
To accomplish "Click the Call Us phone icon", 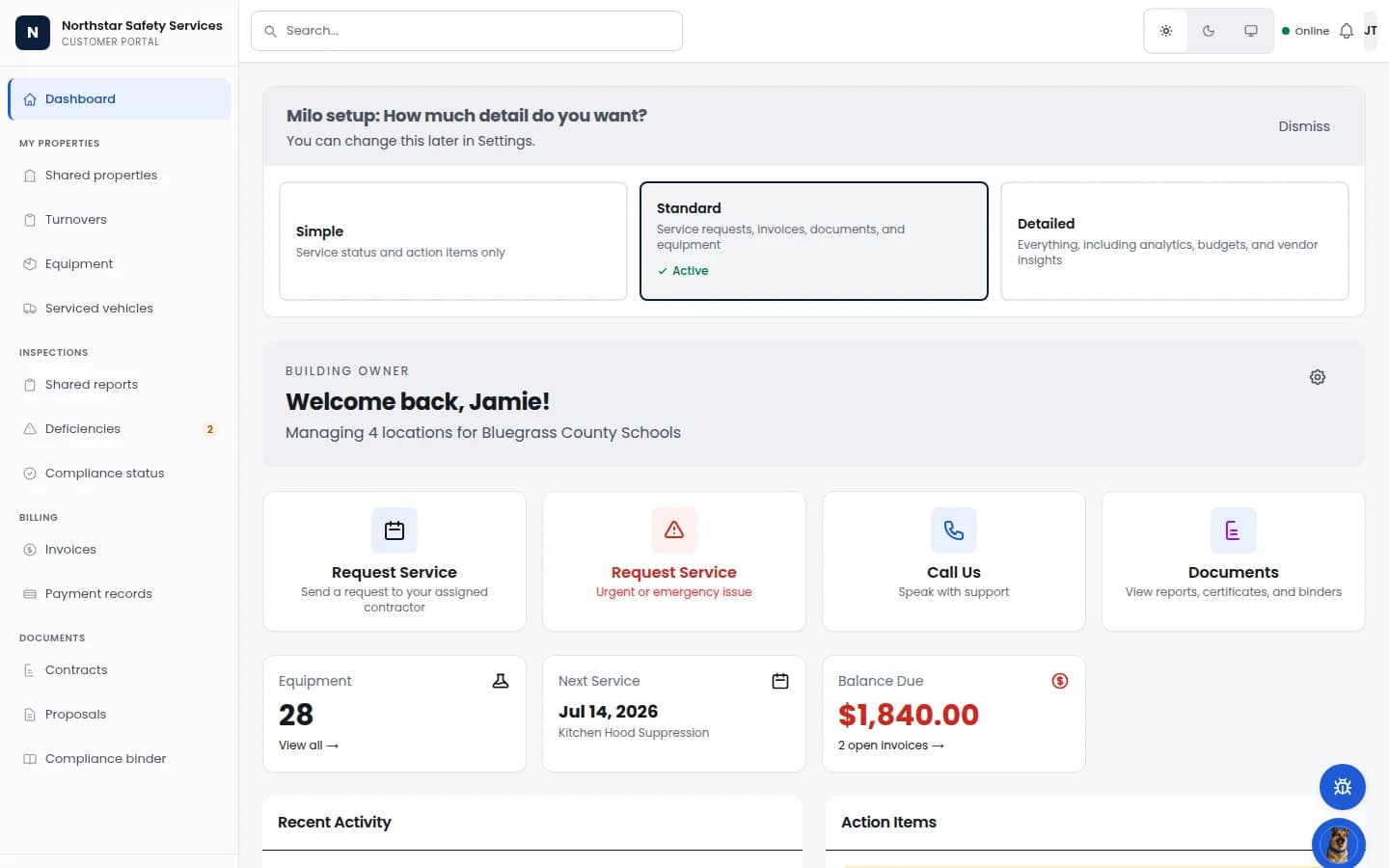I will pos(954,530).
